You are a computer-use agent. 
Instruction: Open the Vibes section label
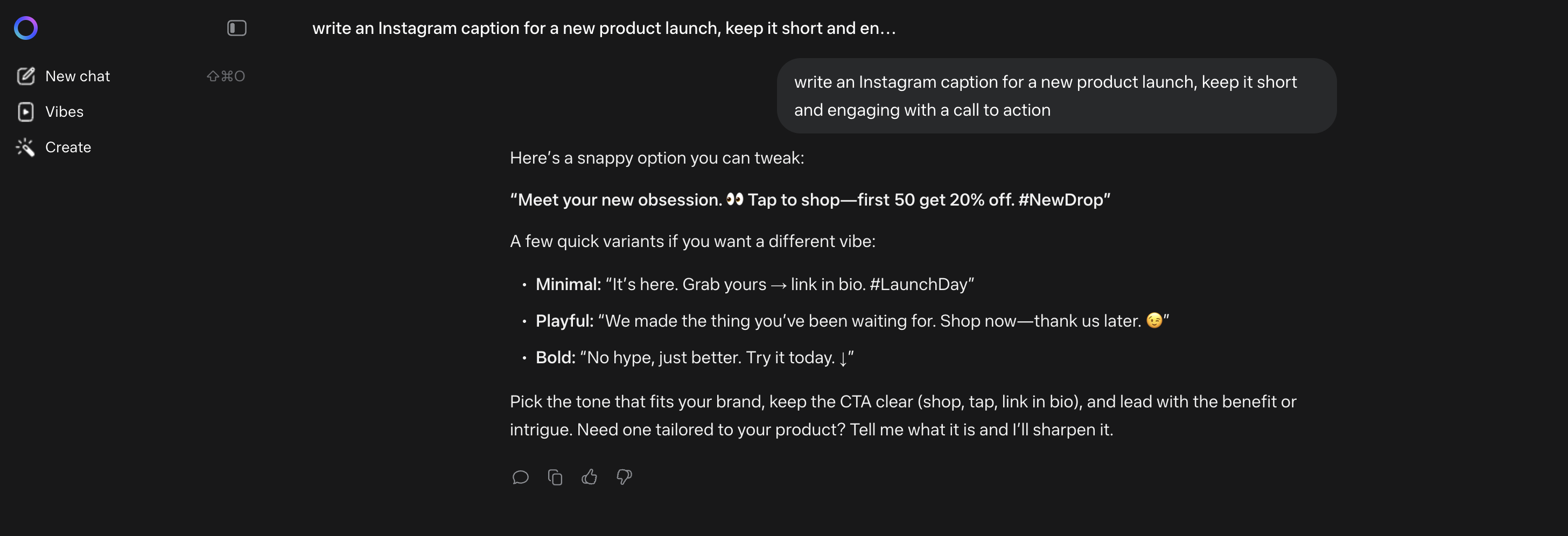click(64, 112)
